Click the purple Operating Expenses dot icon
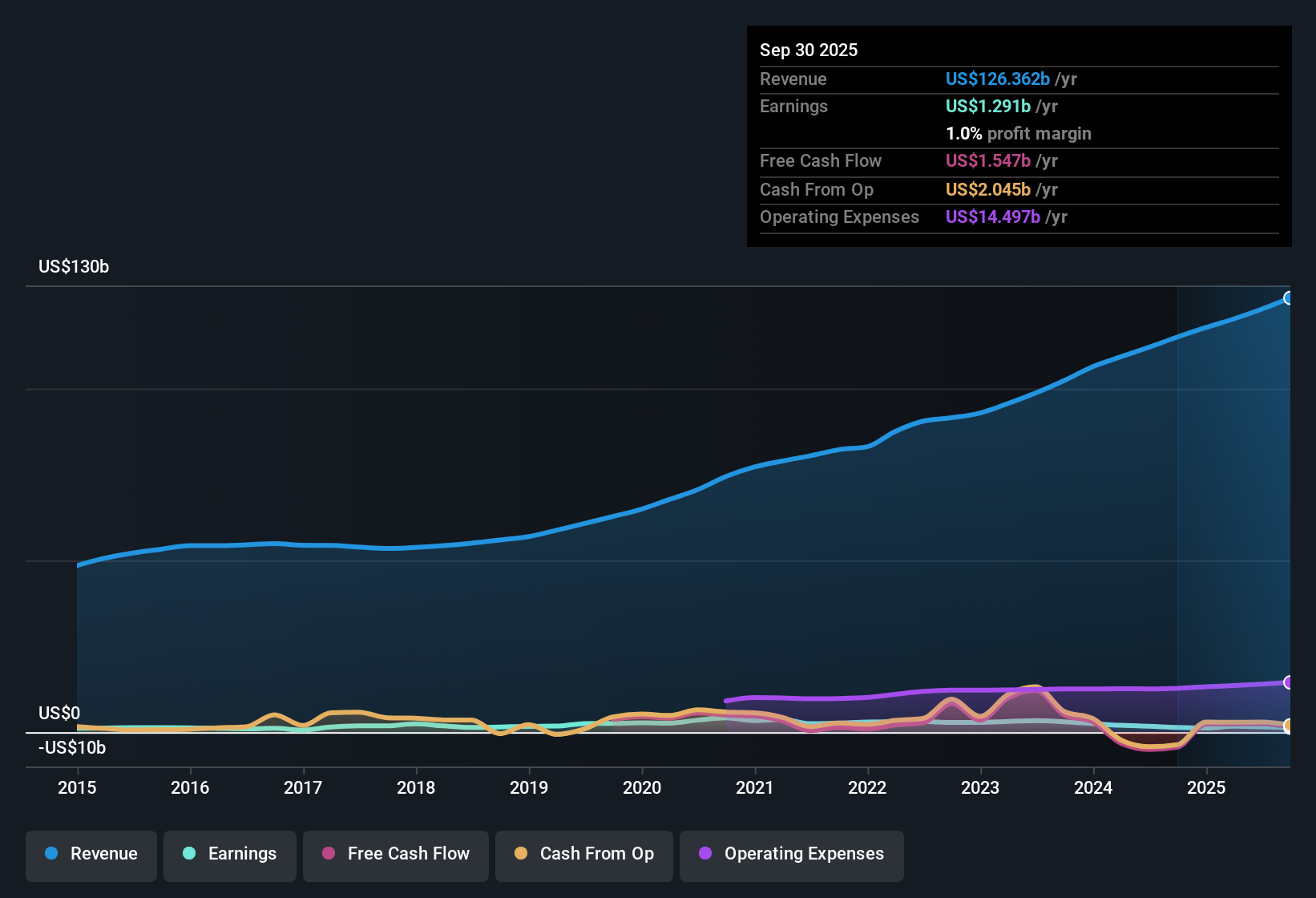Screen dimensions: 1316x898 click(x=704, y=854)
